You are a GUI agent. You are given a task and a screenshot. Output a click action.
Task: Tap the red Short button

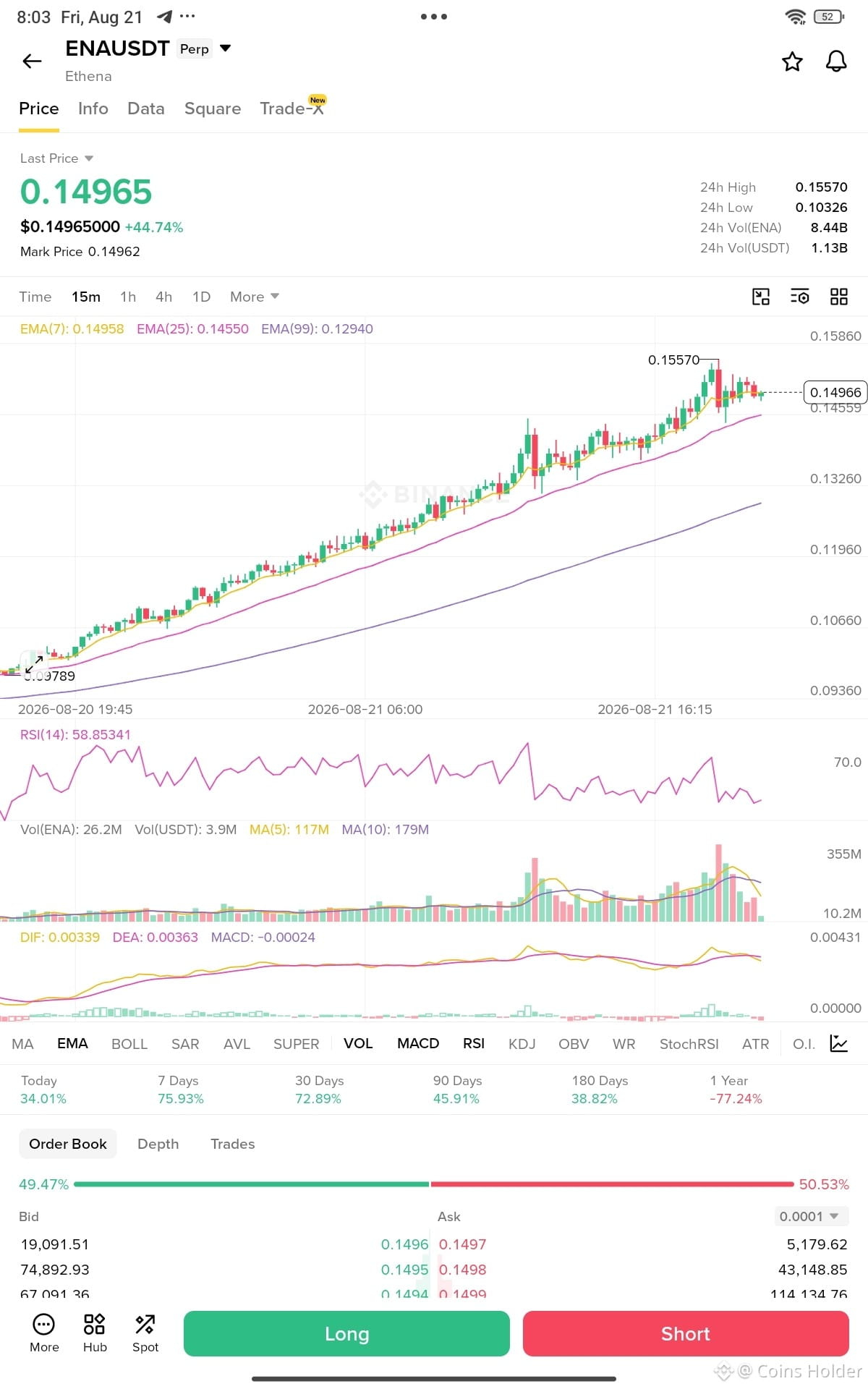pos(686,1333)
